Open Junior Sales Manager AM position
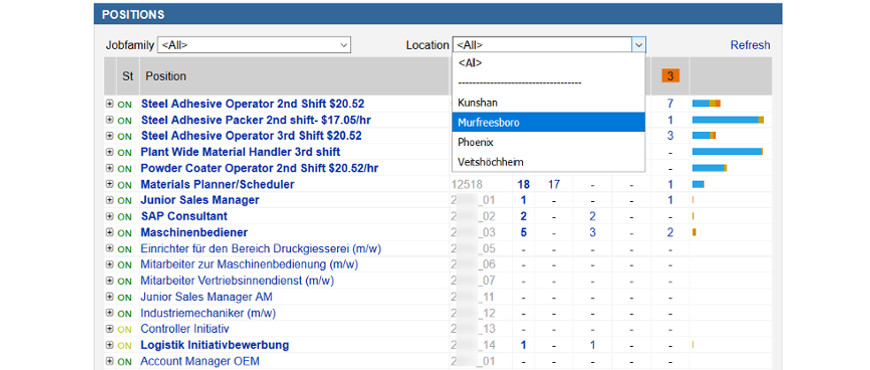The width and height of the screenshot is (870, 370). (206, 297)
